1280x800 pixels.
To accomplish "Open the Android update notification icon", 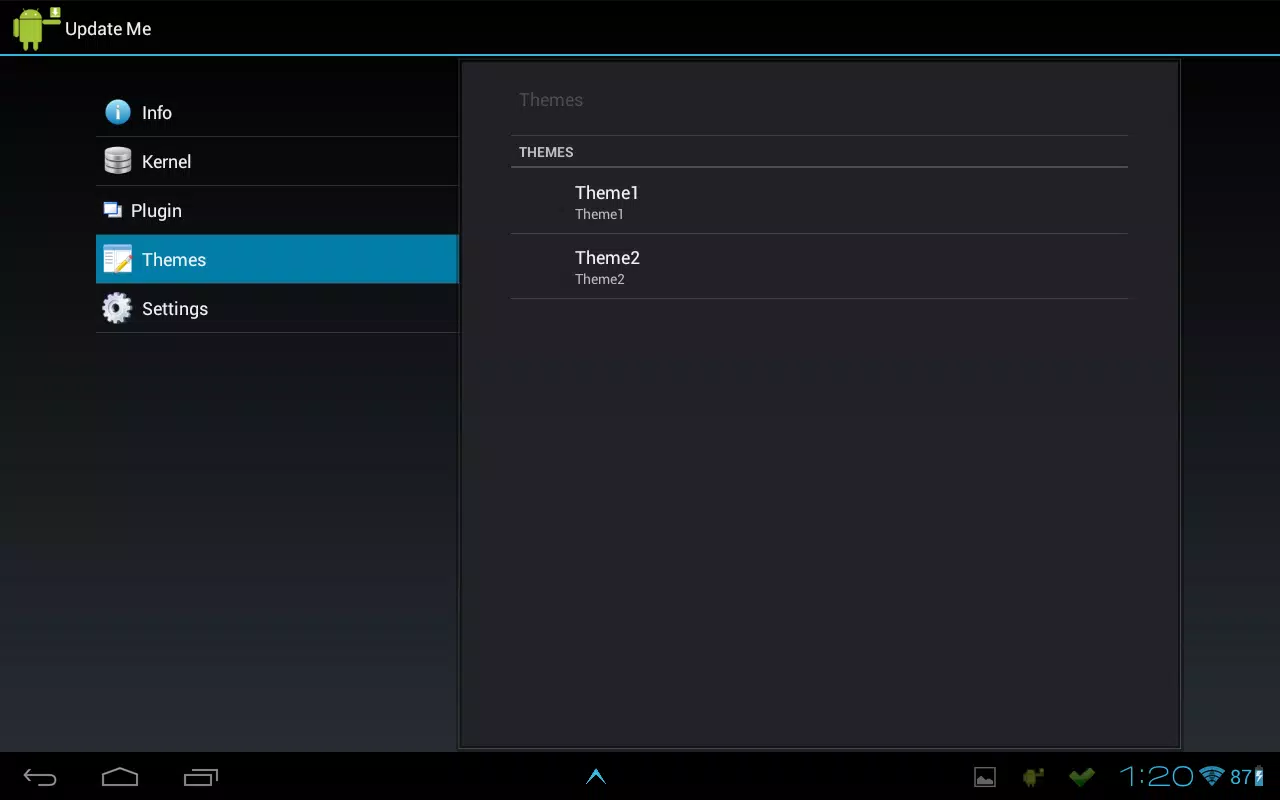I will (x=1033, y=777).
